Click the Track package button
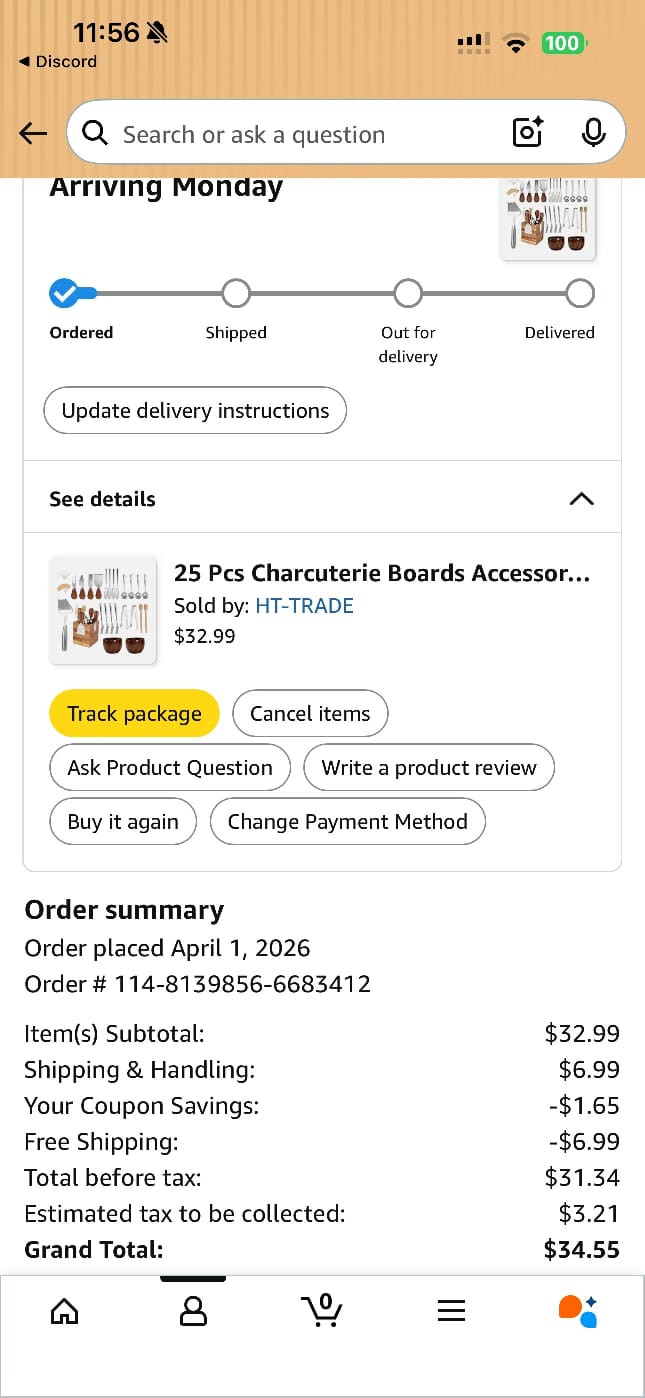The height and width of the screenshot is (1398, 645). point(134,713)
